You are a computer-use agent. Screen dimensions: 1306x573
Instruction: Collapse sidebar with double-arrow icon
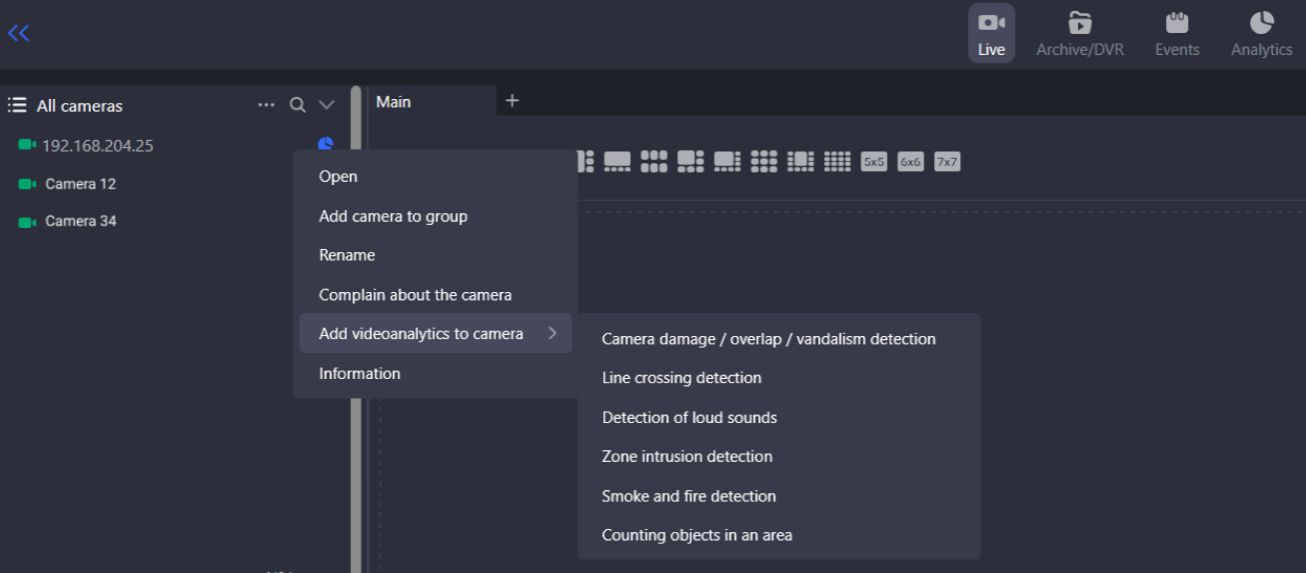(x=18, y=33)
